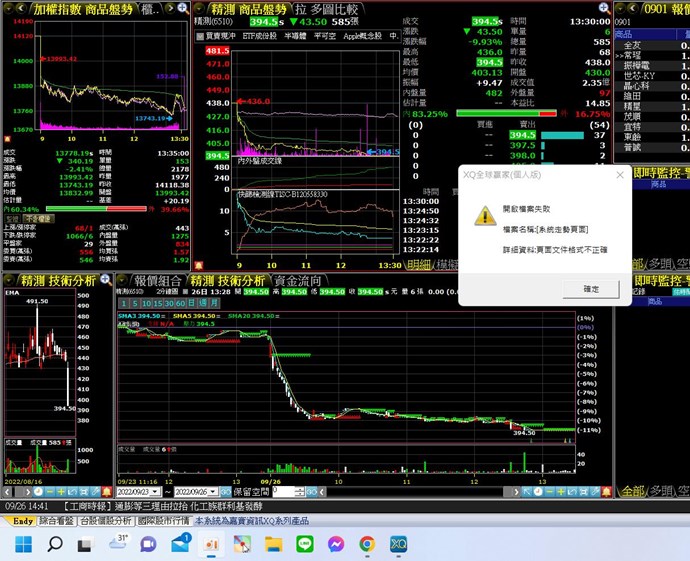Open the taskbar search icon
Screen dimensions: 690x561
click(x=55, y=544)
